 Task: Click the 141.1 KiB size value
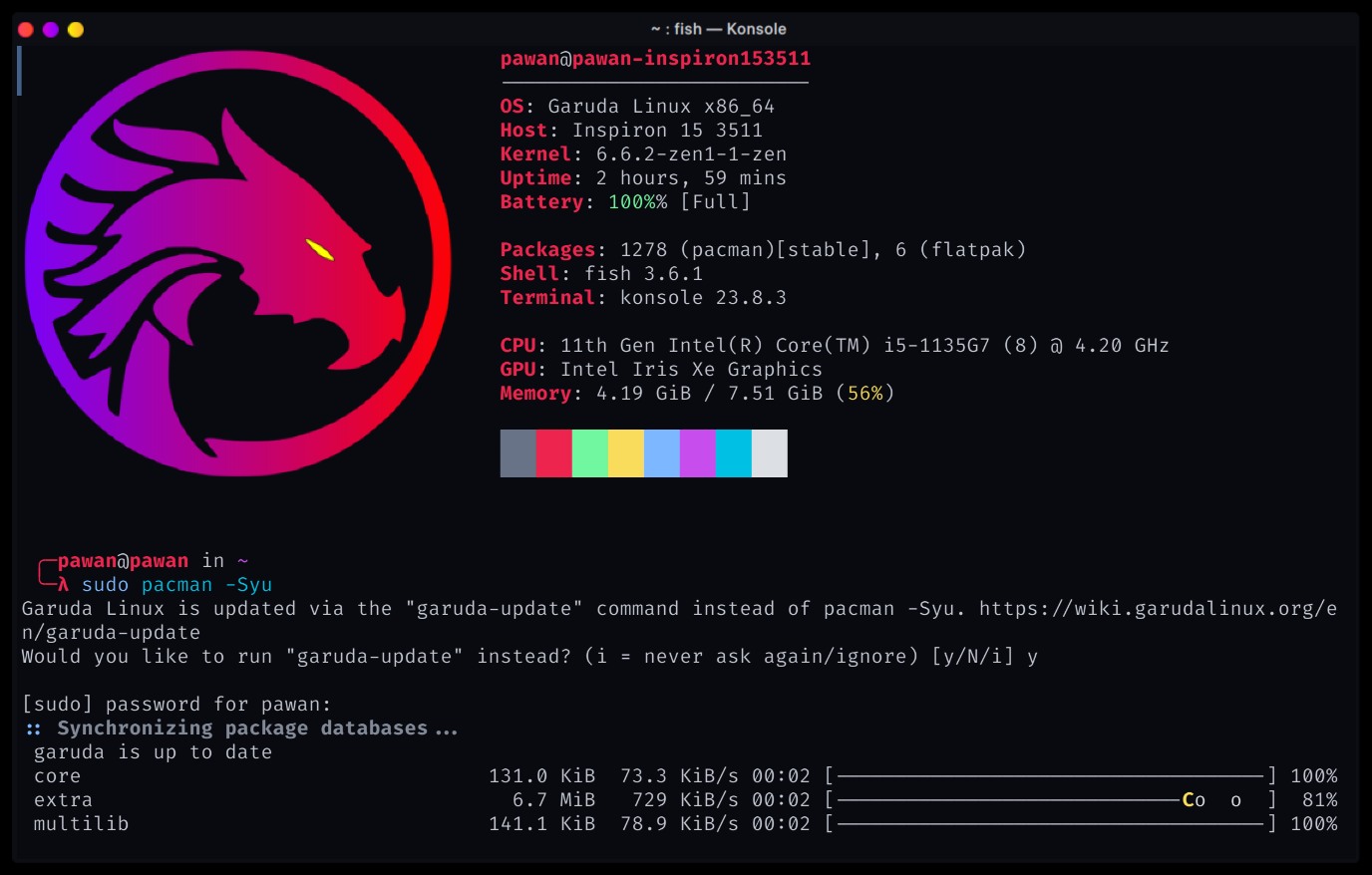coord(541,824)
